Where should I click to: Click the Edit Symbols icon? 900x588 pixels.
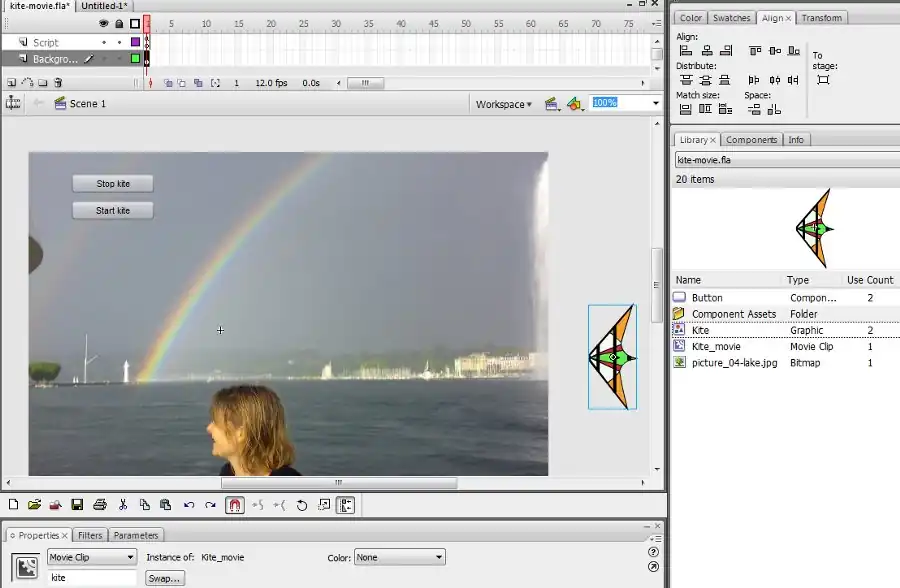(x=574, y=103)
